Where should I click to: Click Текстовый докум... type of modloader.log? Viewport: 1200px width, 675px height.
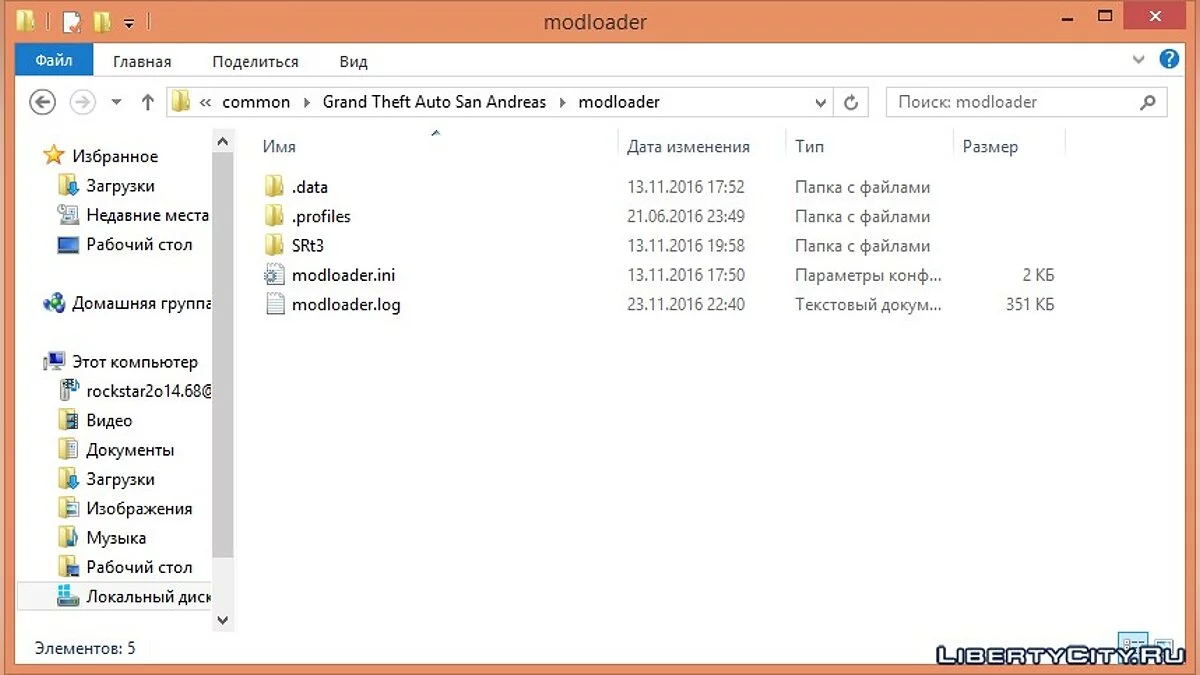click(868, 304)
